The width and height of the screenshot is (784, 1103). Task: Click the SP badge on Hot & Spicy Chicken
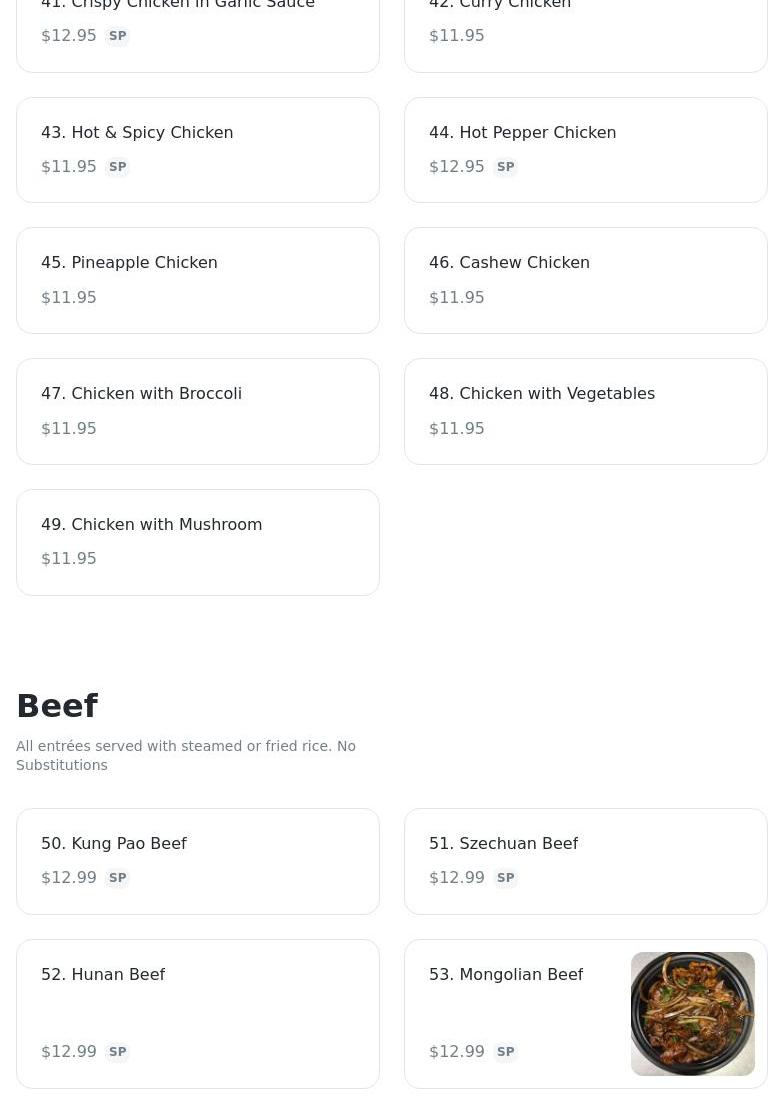point(118,167)
